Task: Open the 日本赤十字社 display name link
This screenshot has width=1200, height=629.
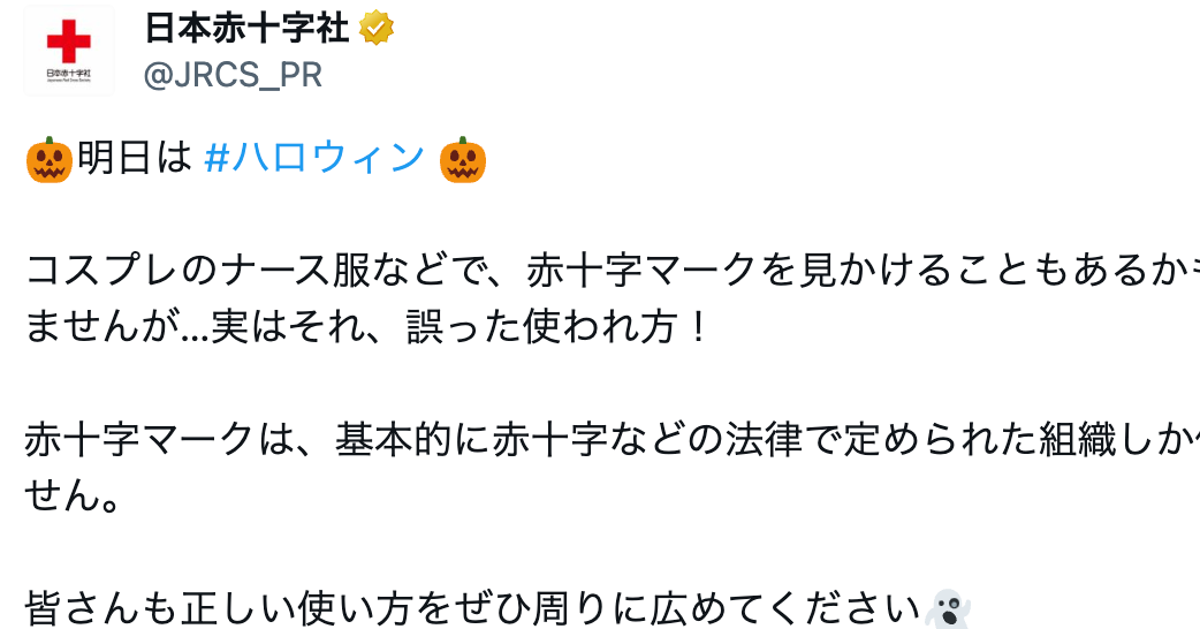Action: (x=246, y=30)
